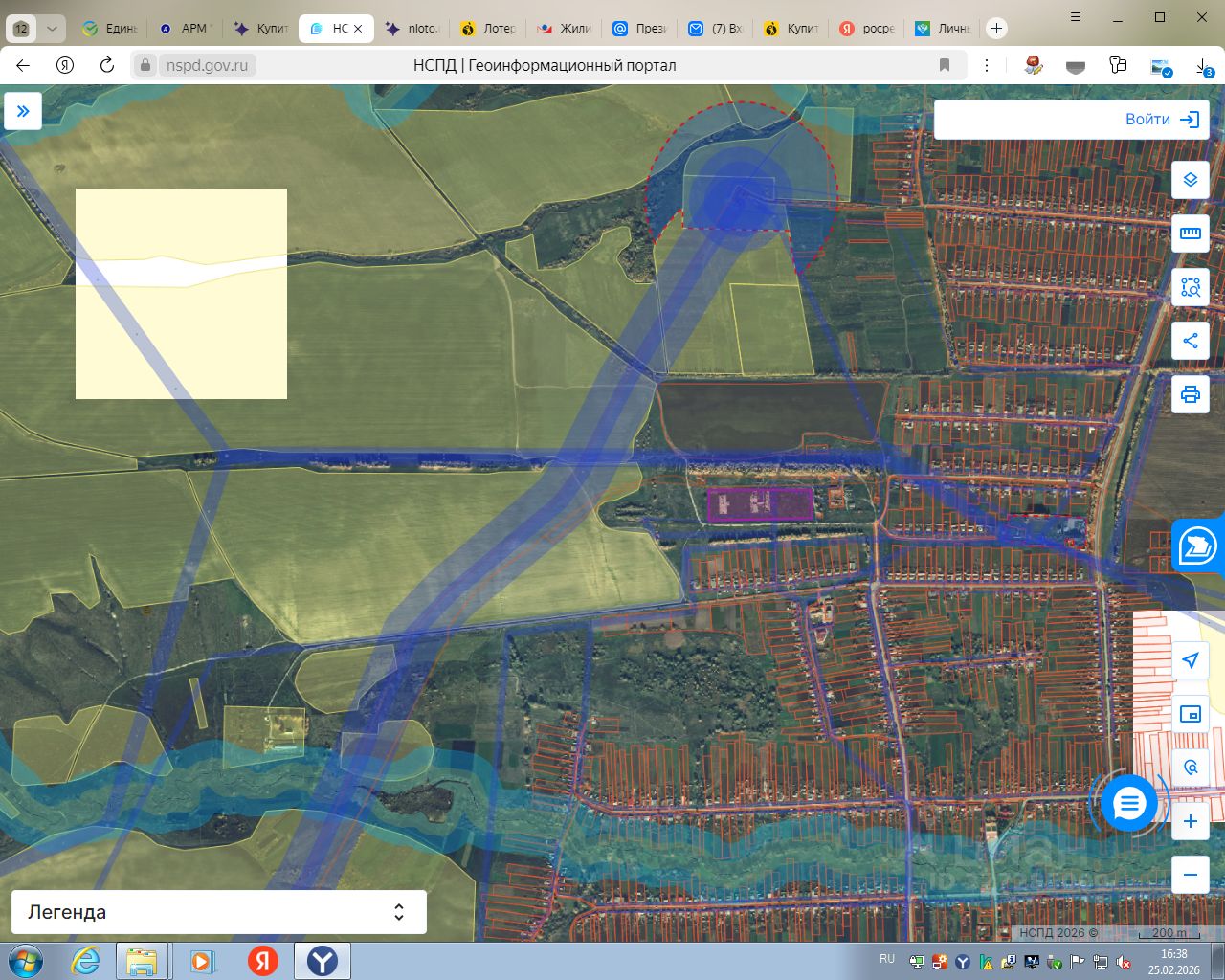Click the Войти login button

click(x=1162, y=120)
